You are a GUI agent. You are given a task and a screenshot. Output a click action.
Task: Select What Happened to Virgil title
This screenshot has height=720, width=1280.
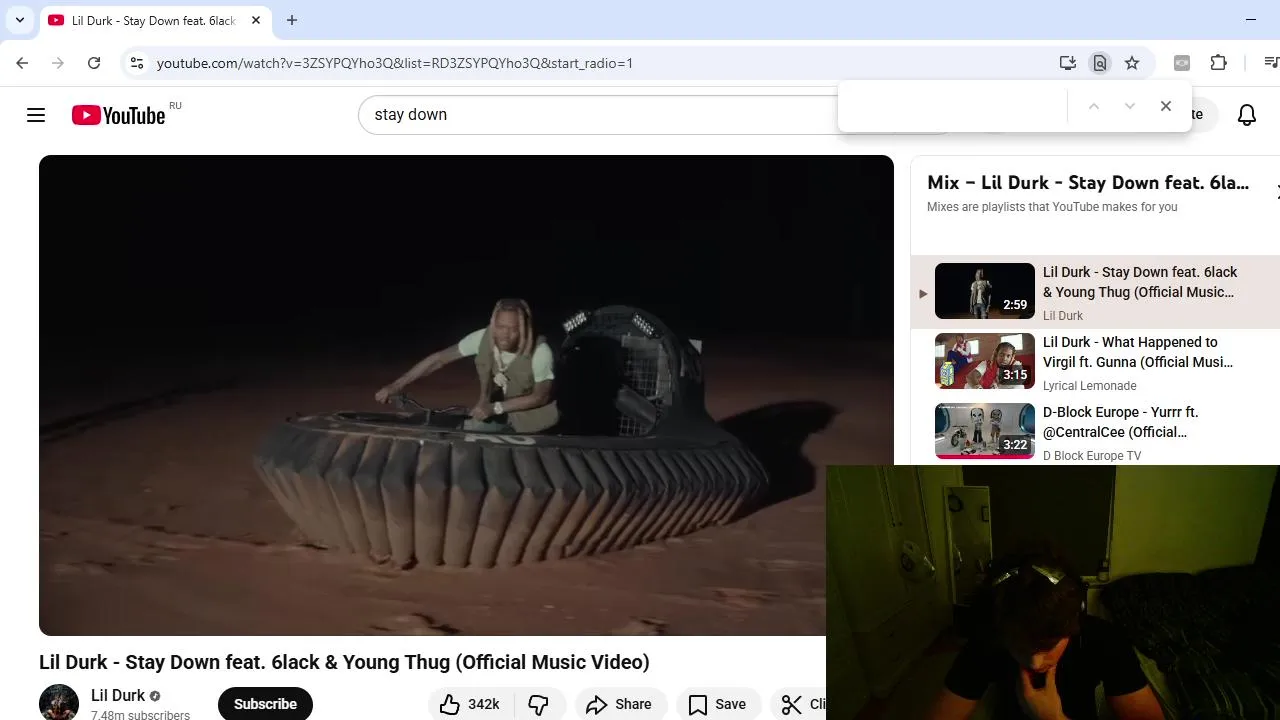tap(1138, 352)
